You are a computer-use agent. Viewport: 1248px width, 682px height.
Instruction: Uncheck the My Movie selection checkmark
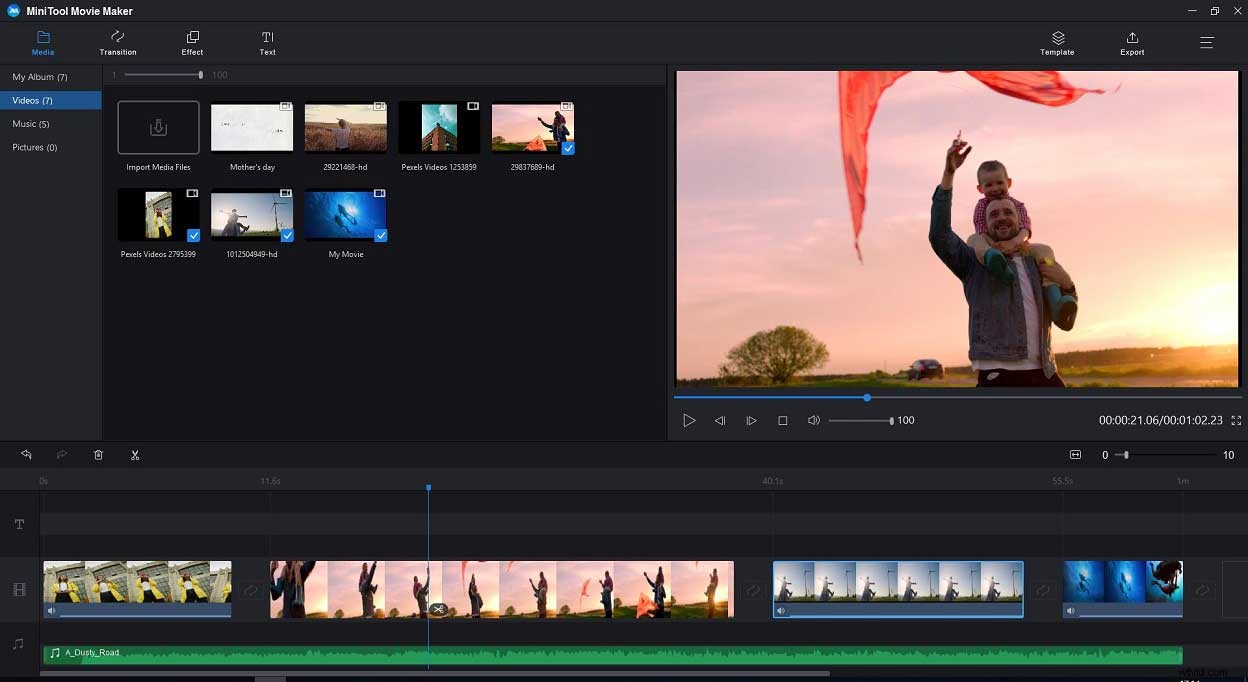[x=380, y=235]
